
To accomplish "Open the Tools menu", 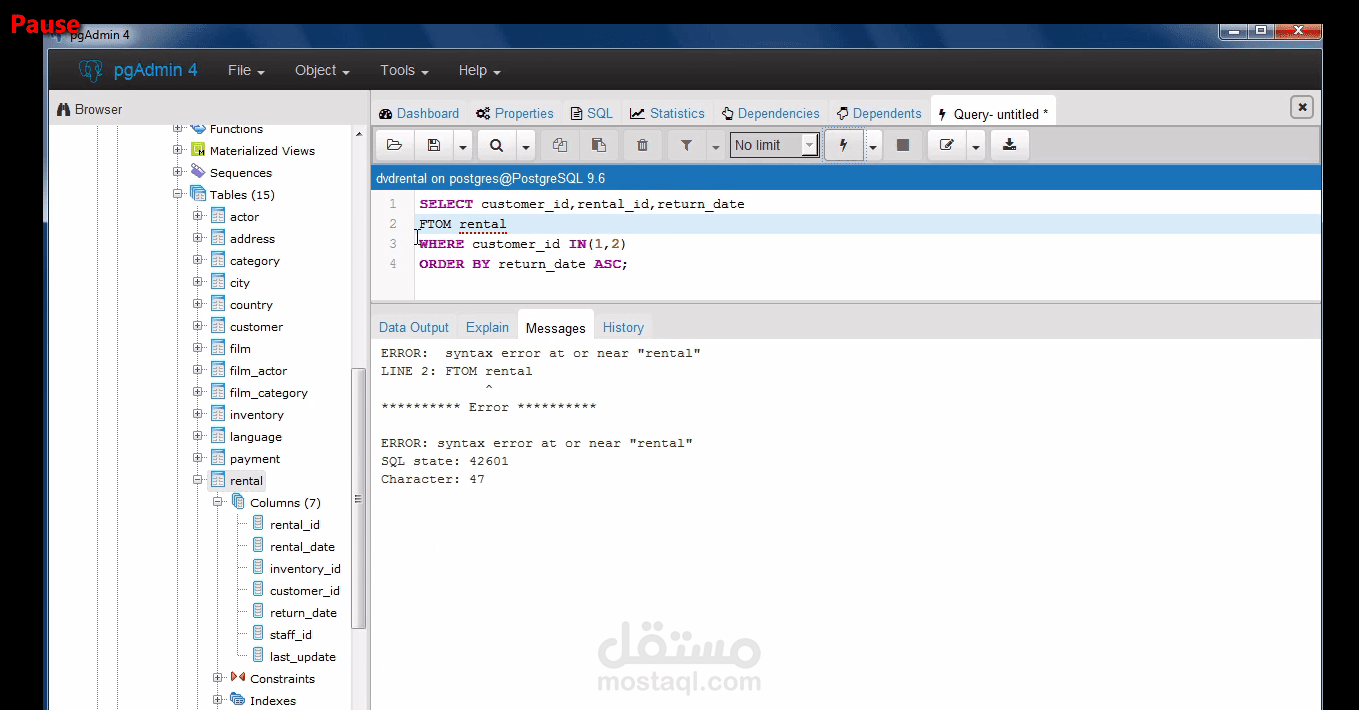I will pyautogui.click(x=398, y=70).
